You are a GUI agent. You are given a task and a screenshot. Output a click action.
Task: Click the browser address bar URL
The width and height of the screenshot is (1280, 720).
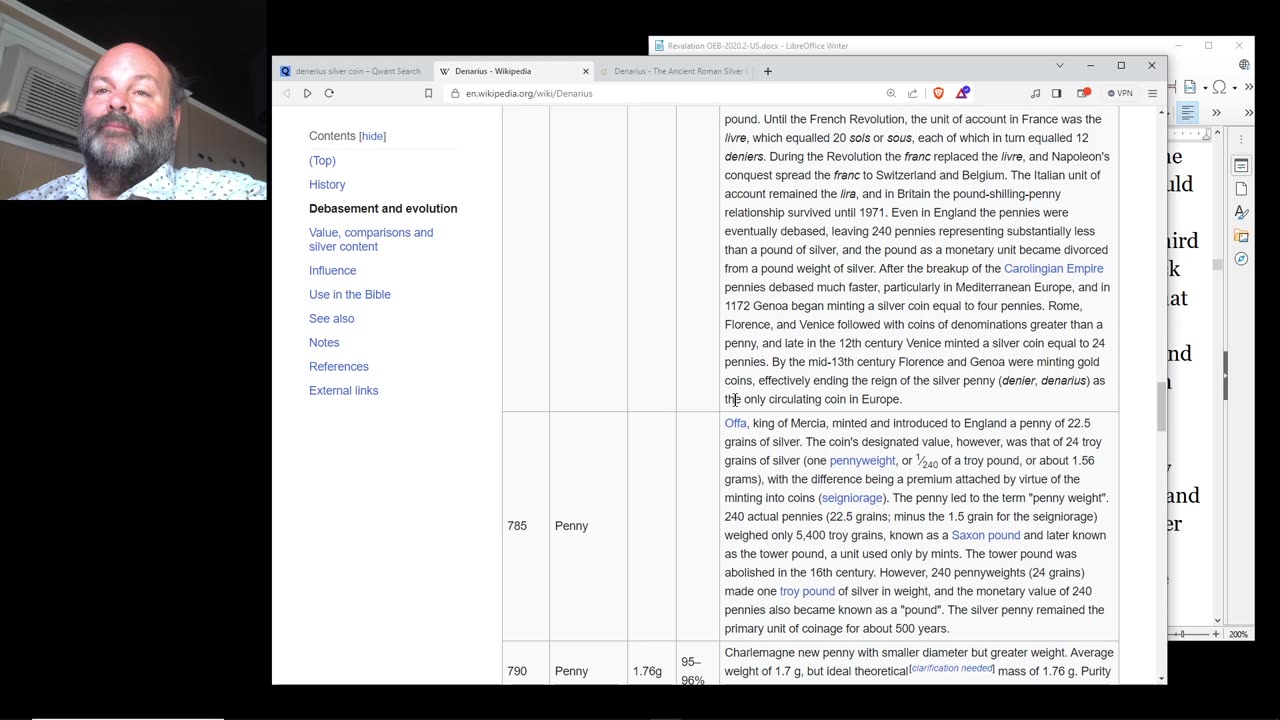pyautogui.click(x=529, y=93)
